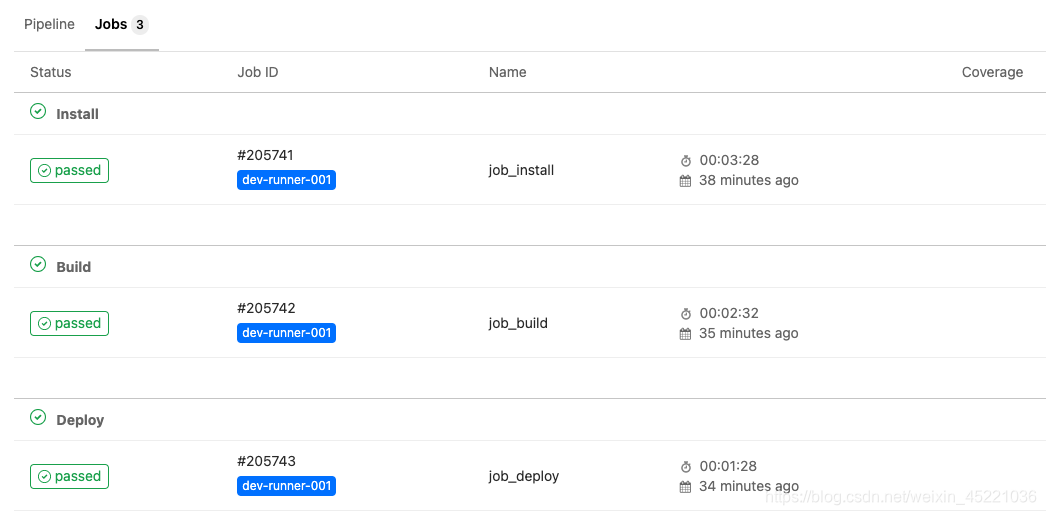Click the job_install name
1046x515 pixels.
522,170
